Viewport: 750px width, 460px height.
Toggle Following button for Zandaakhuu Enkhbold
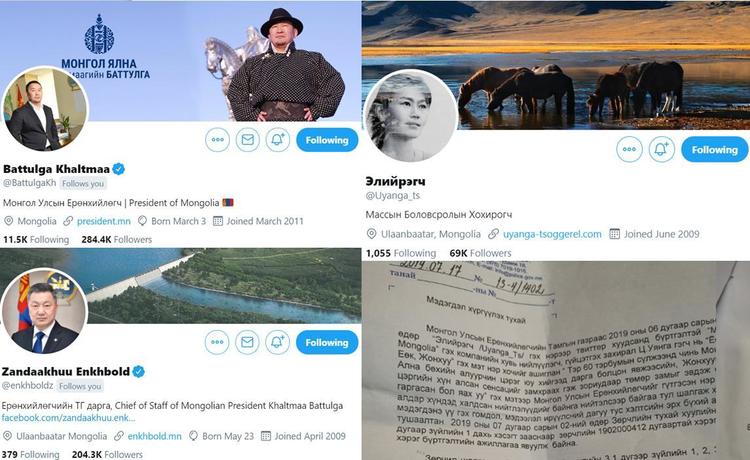pyautogui.click(x=327, y=342)
